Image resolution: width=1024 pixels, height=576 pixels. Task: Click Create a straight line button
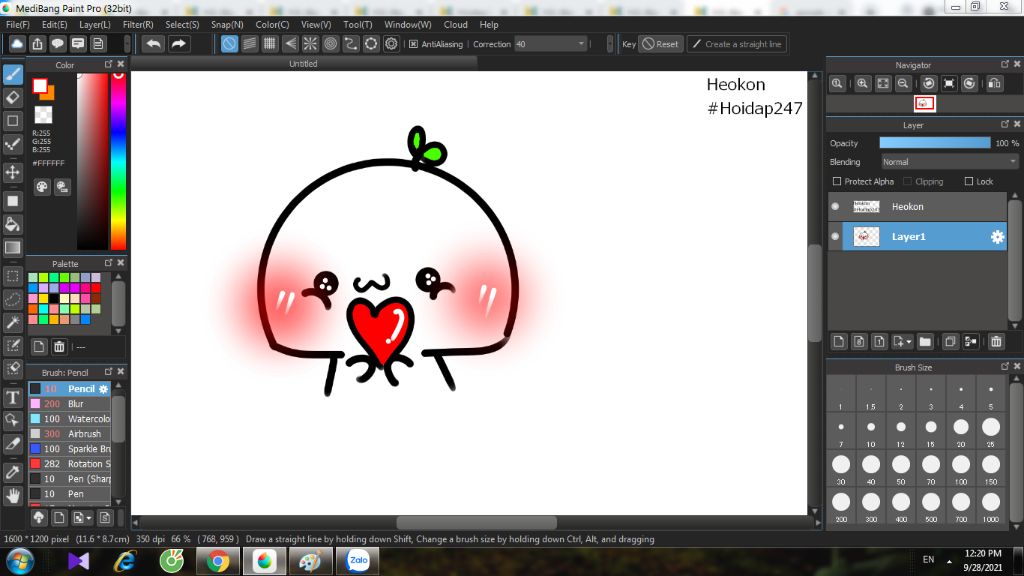click(x=736, y=44)
